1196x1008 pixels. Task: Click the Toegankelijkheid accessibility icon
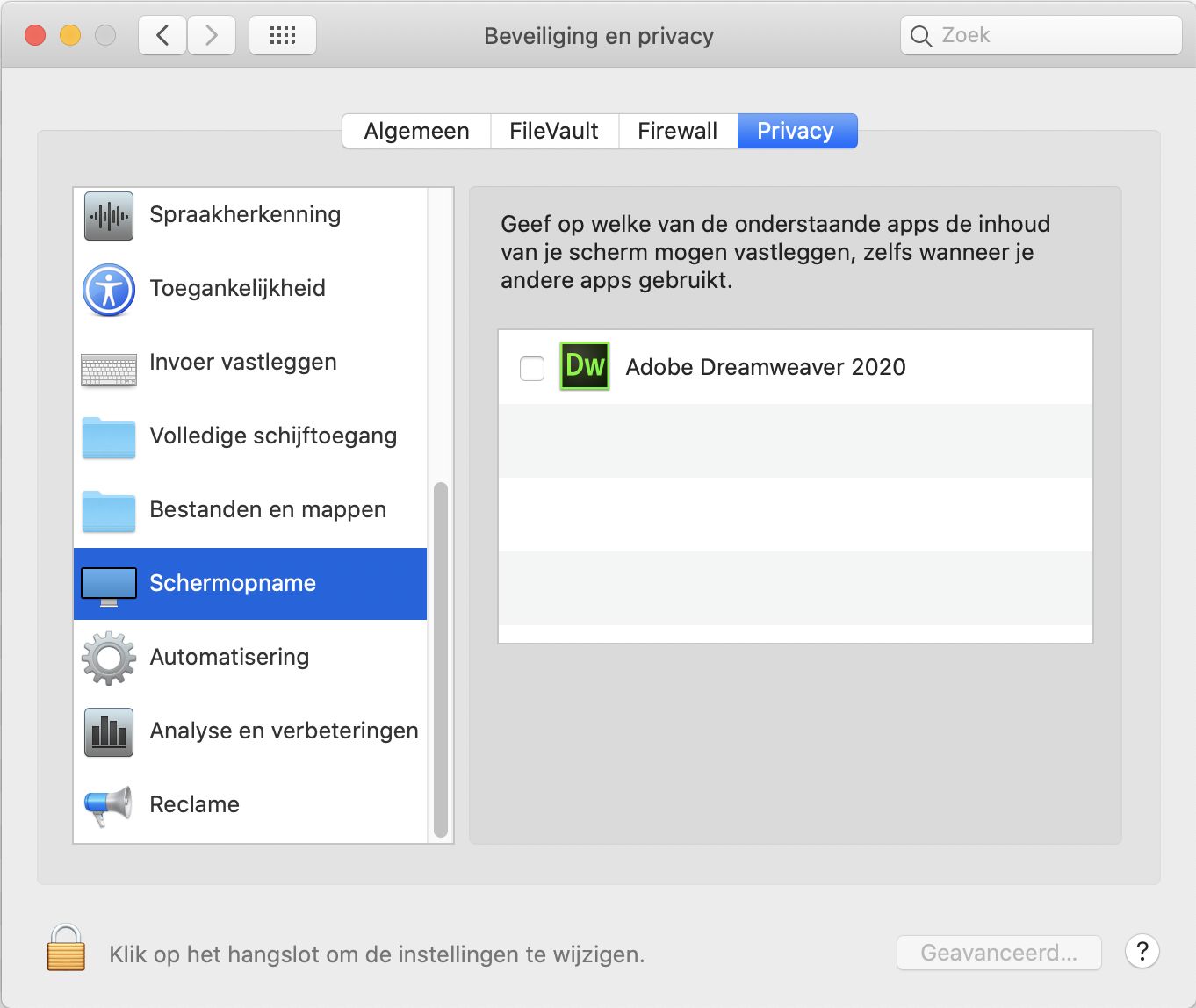click(x=107, y=290)
